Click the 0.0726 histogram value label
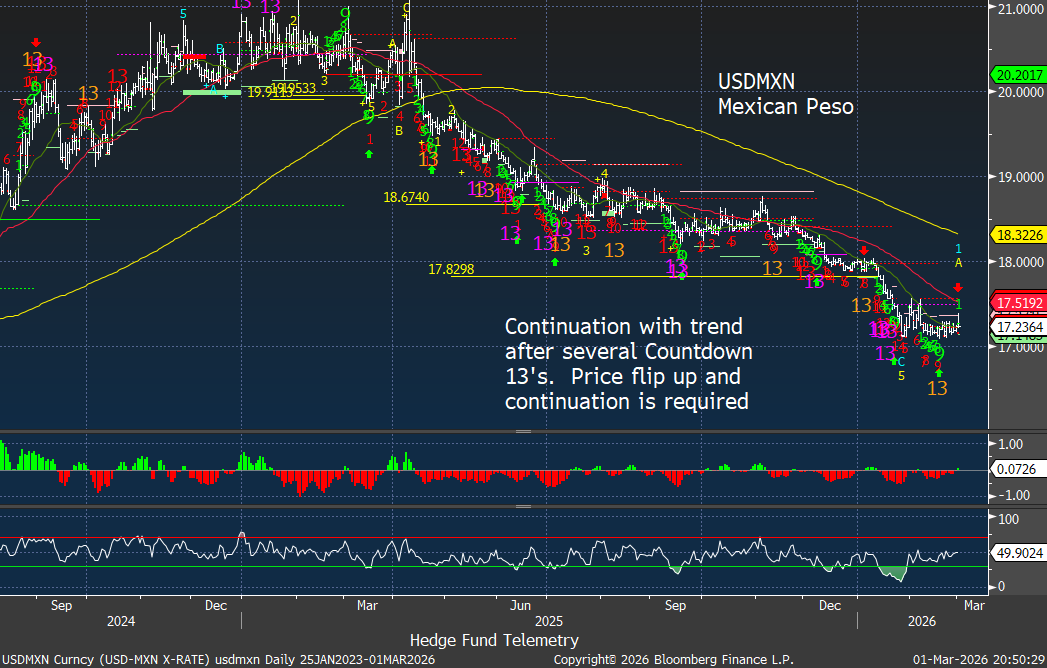This screenshot has width=1047, height=668. pos(1016,468)
